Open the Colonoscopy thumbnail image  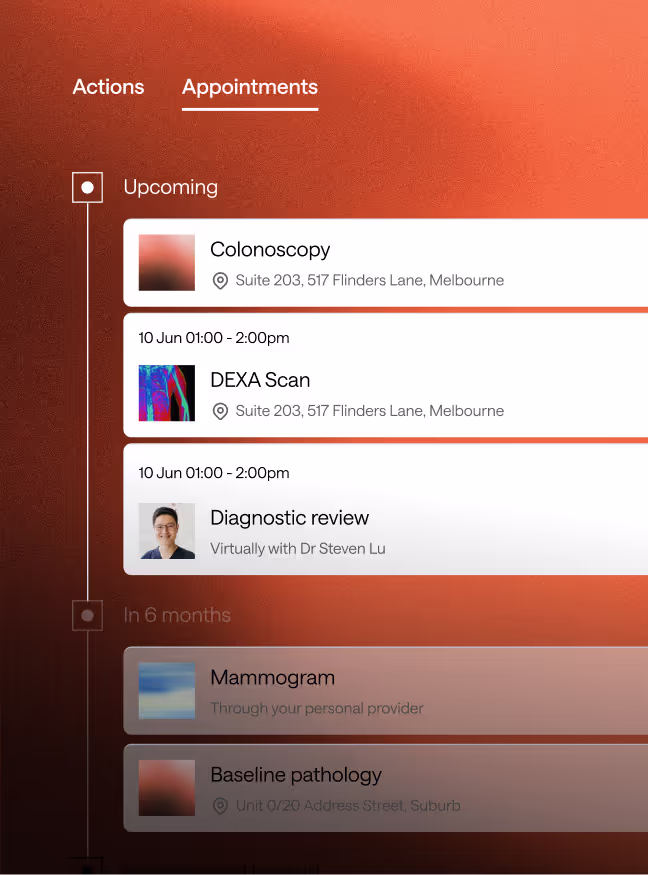(x=167, y=263)
